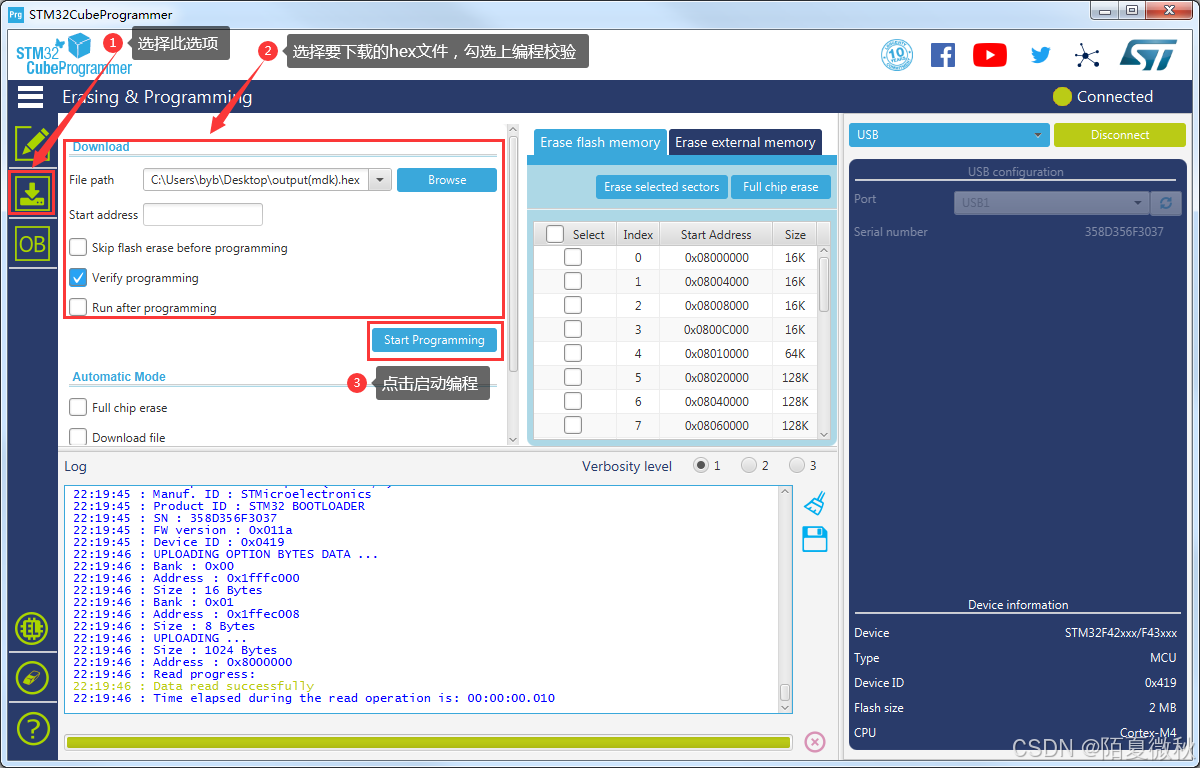Screen dimensions: 1200x768
Task: Switch to Erase external memory tab
Action: (745, 142)
